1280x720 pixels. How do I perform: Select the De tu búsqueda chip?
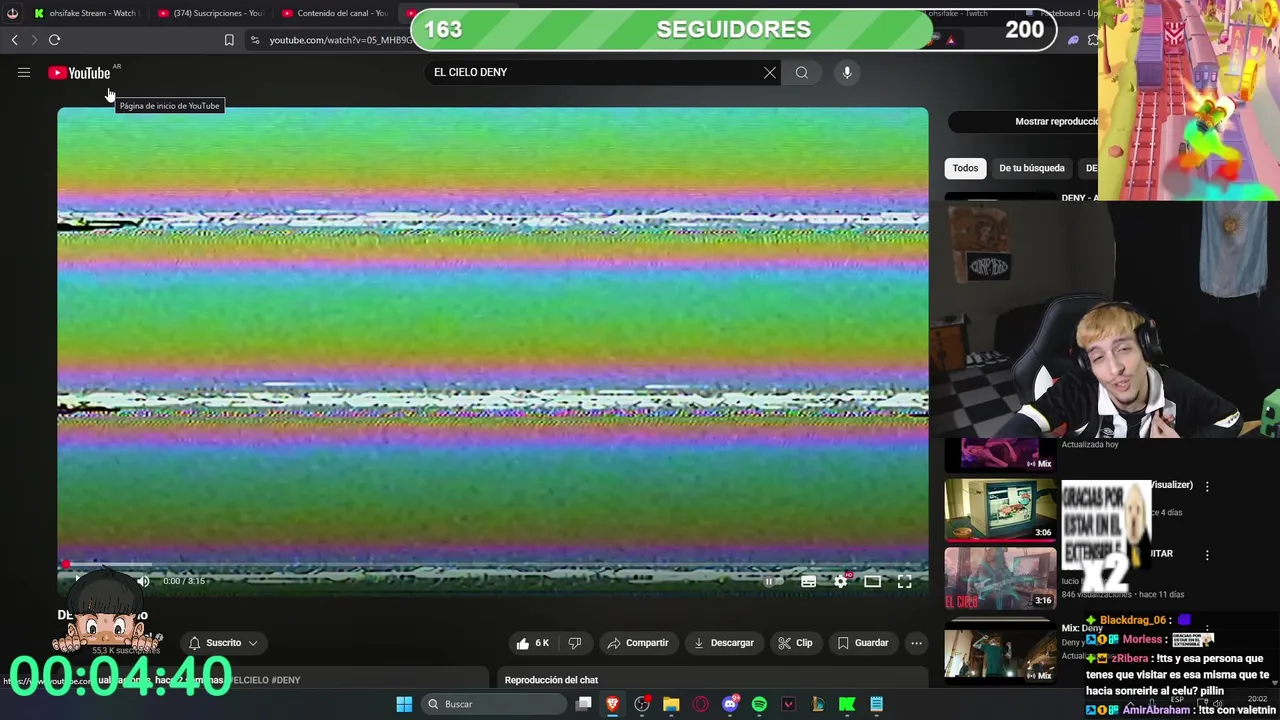[1031, 168]
